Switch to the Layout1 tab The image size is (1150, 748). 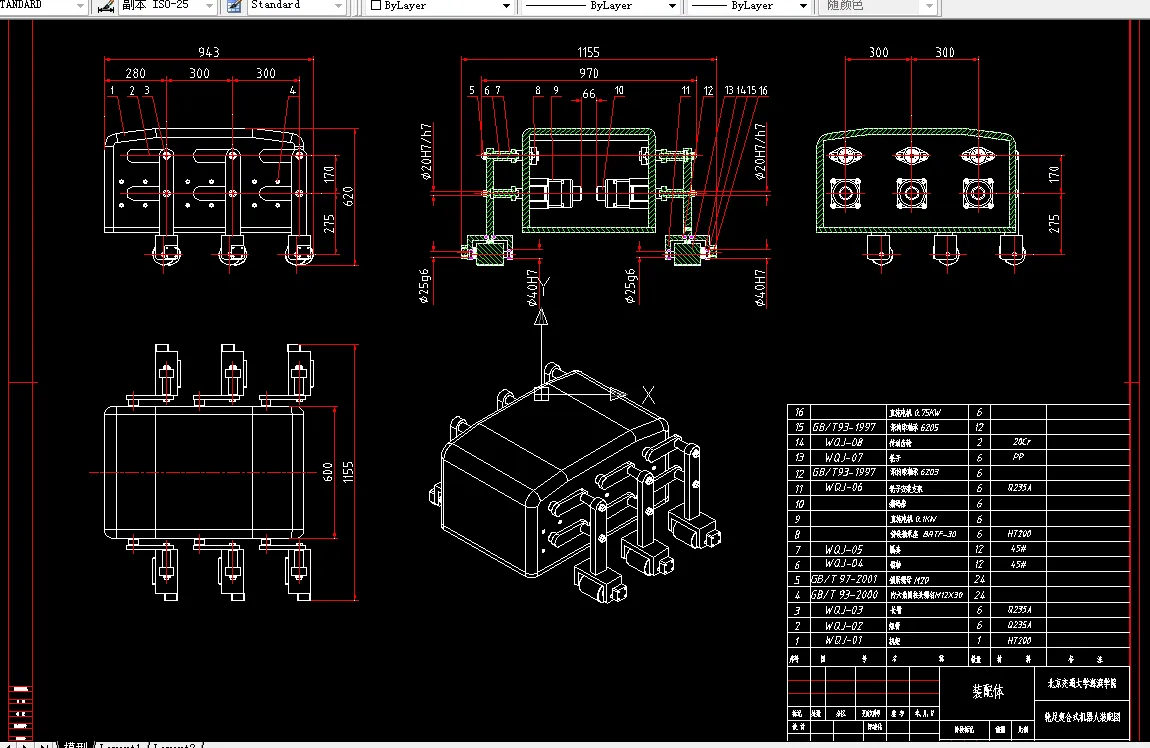120,744
